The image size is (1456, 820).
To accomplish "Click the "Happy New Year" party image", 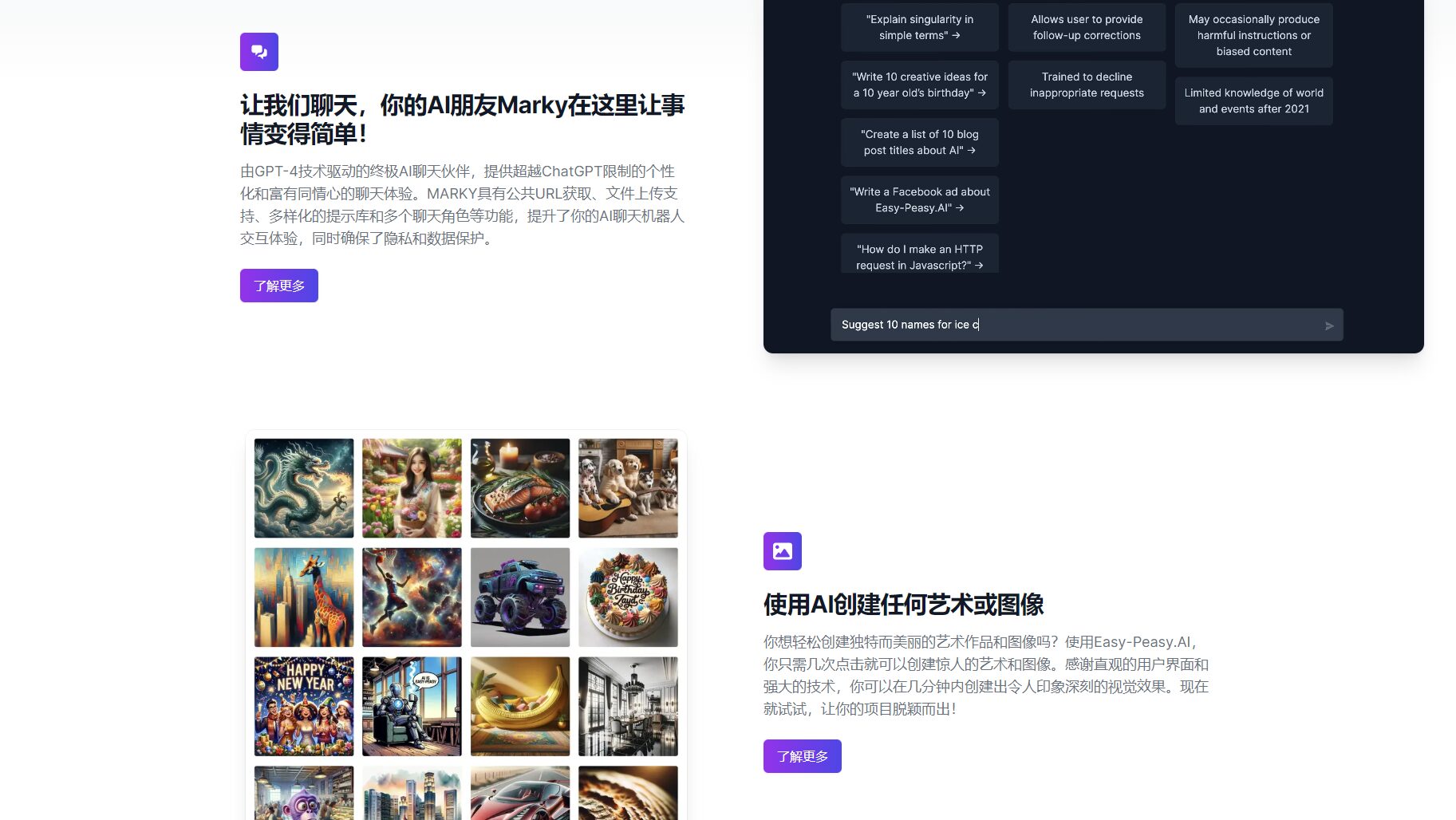I will click(x=303, y=705).
